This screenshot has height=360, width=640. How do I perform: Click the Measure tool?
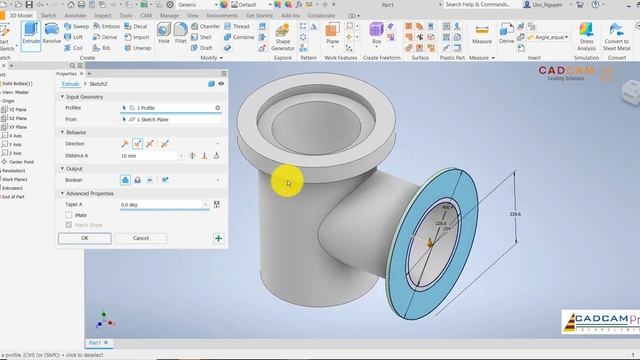click(482, 35)
